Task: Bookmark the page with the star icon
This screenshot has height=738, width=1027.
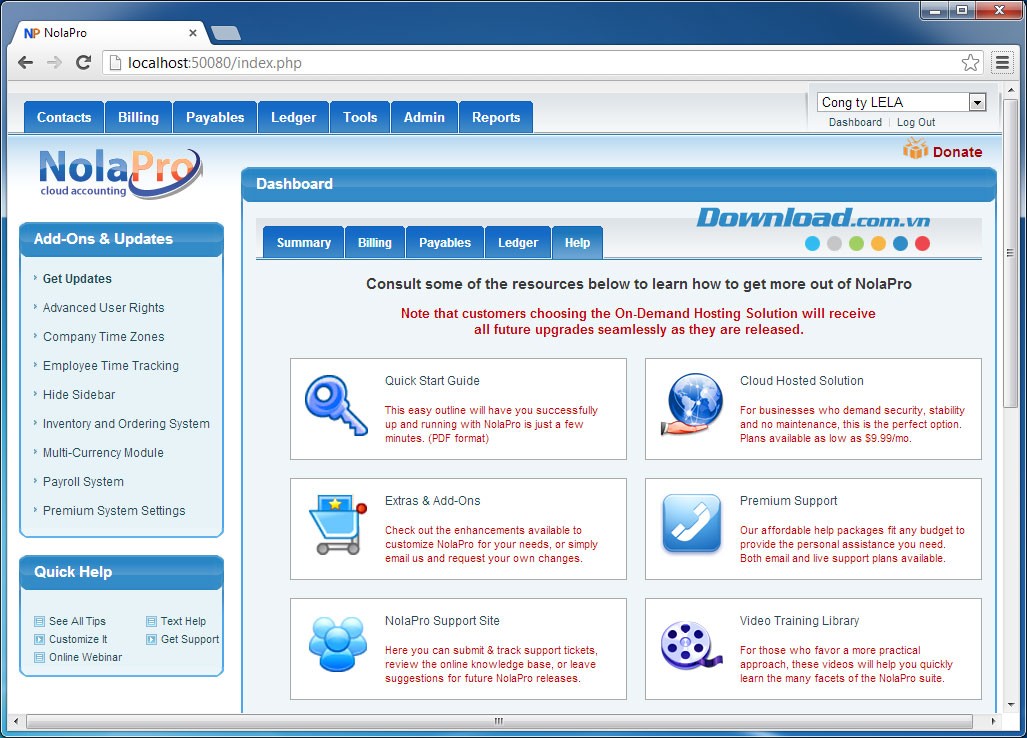Action: 970,63
